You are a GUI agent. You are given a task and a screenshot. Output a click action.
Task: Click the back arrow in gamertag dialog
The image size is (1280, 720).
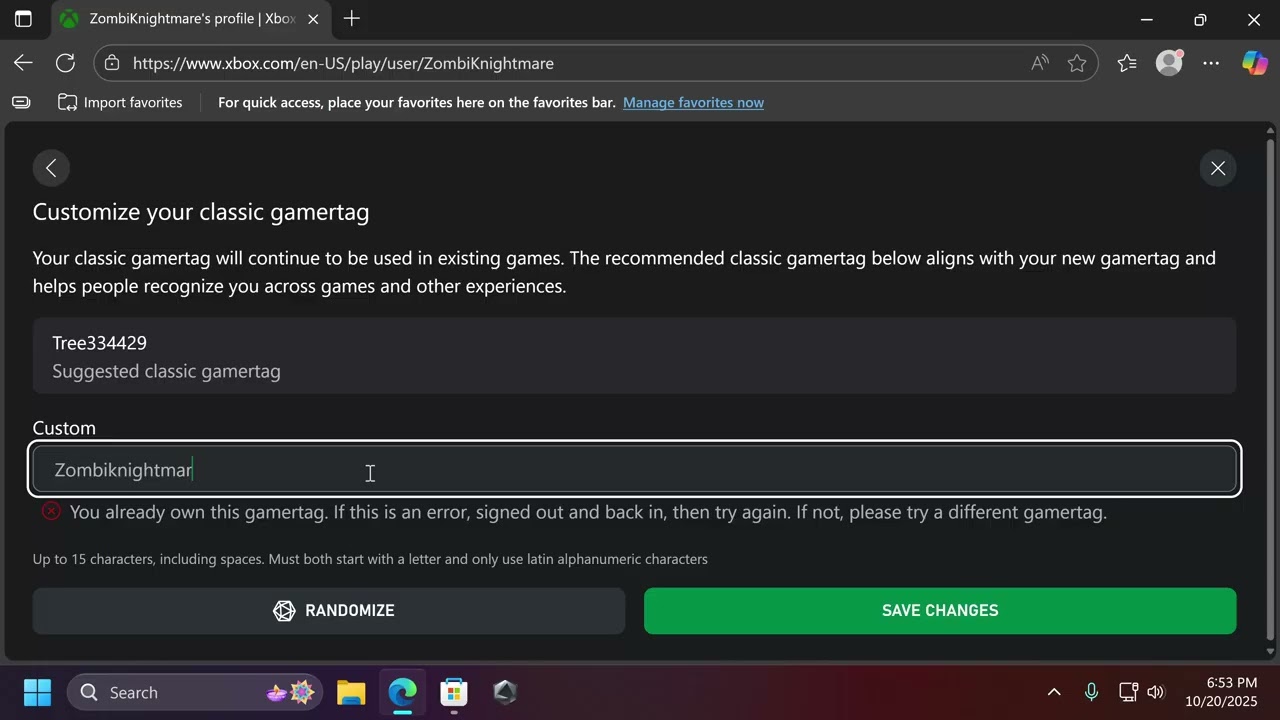[x=51, y=168]
